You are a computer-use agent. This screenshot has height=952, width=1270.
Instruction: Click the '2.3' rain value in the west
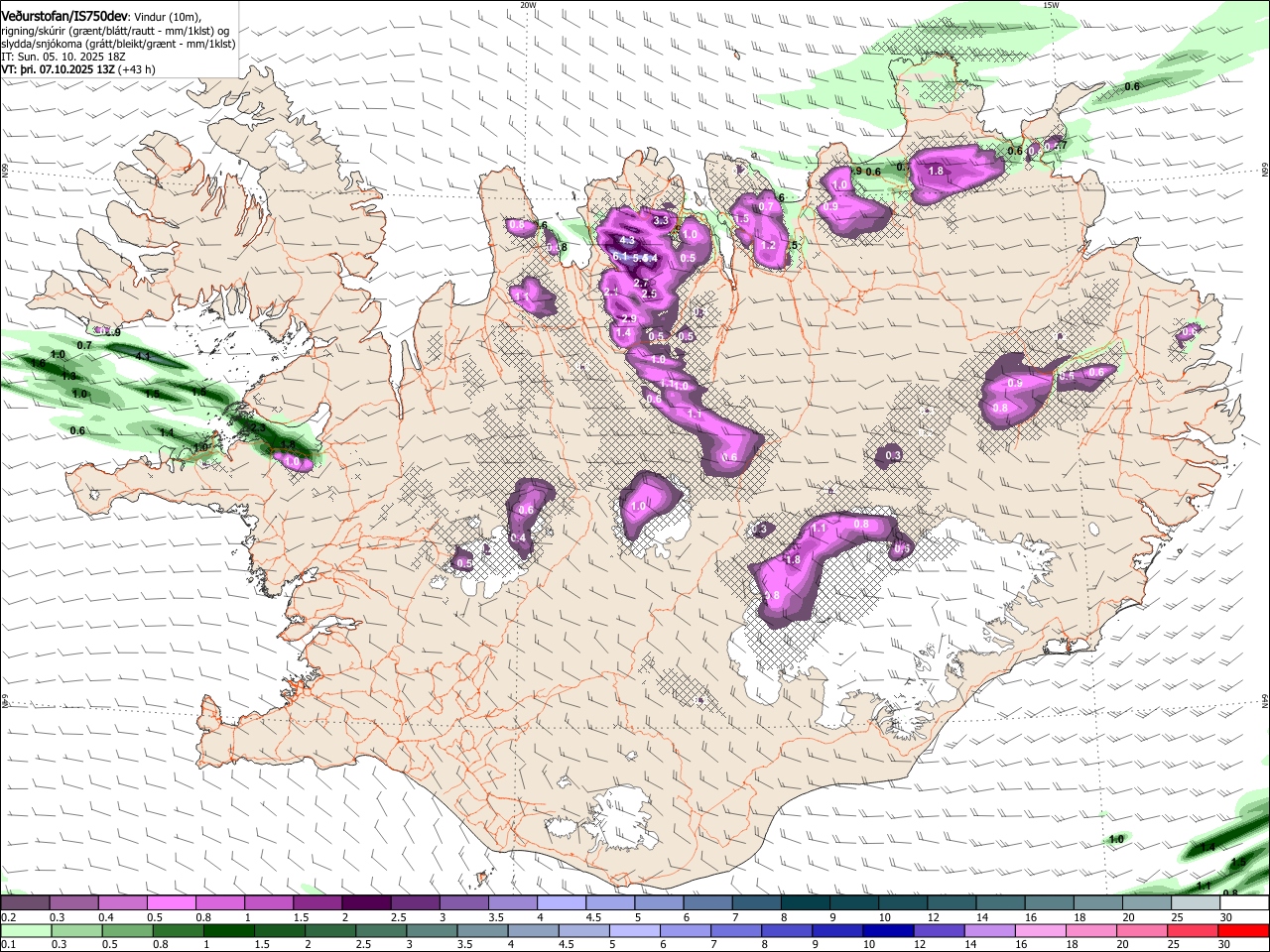pos(256,428)
